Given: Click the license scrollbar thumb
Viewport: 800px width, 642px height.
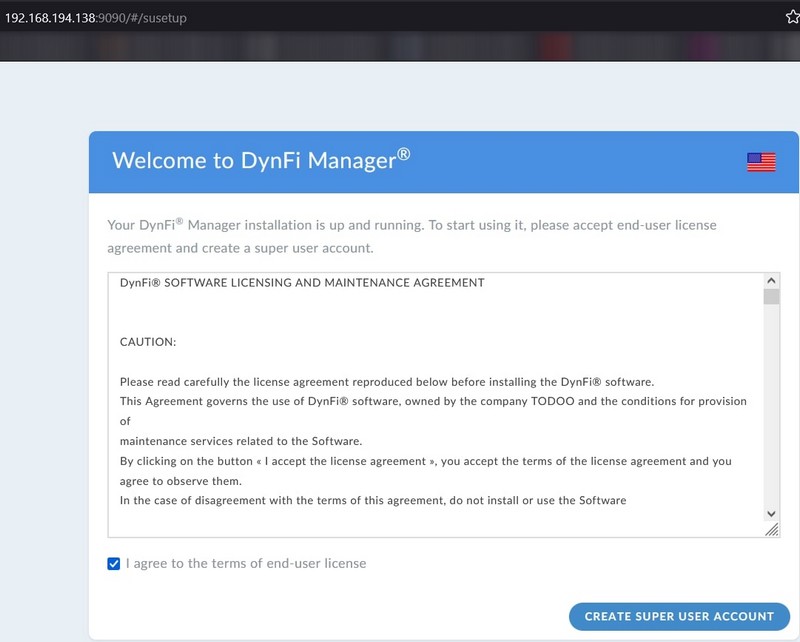Looking at the screenshot, I should point(771,297).
